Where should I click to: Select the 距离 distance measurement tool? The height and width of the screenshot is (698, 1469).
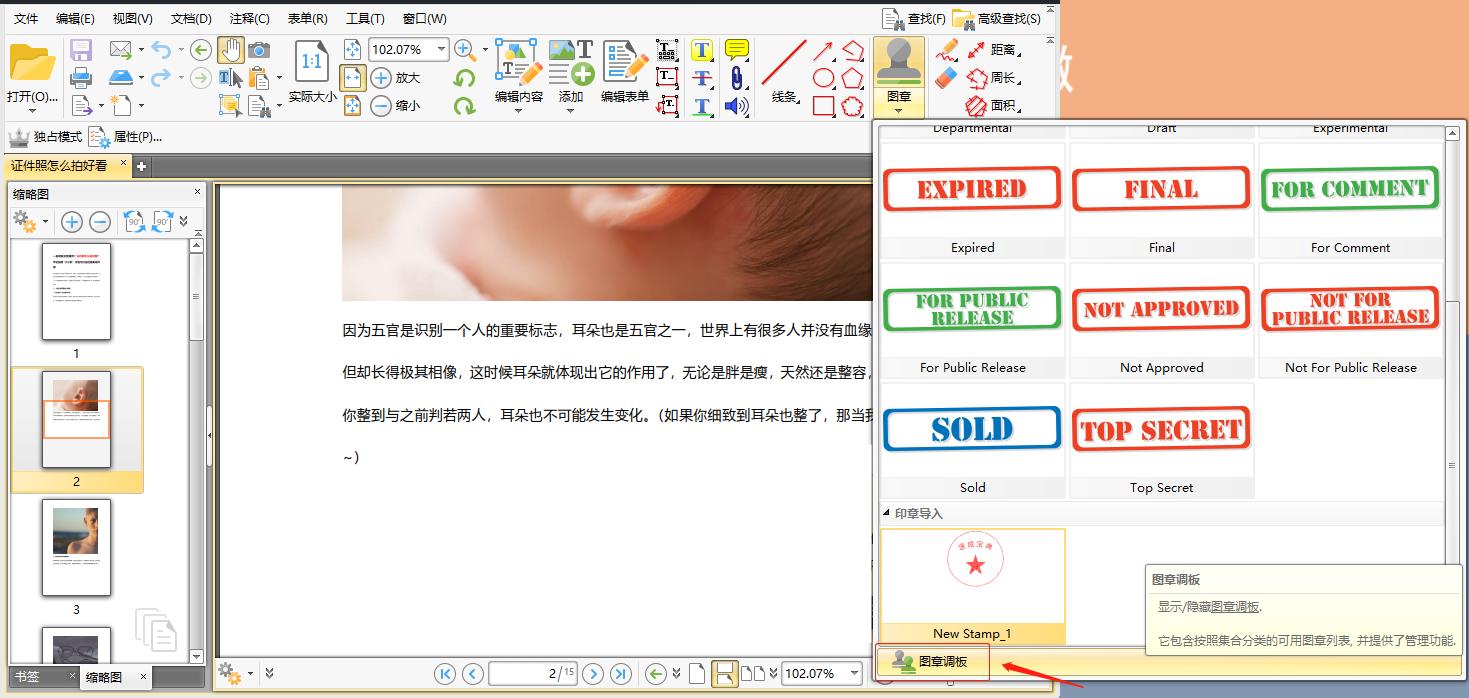[977, 50]
